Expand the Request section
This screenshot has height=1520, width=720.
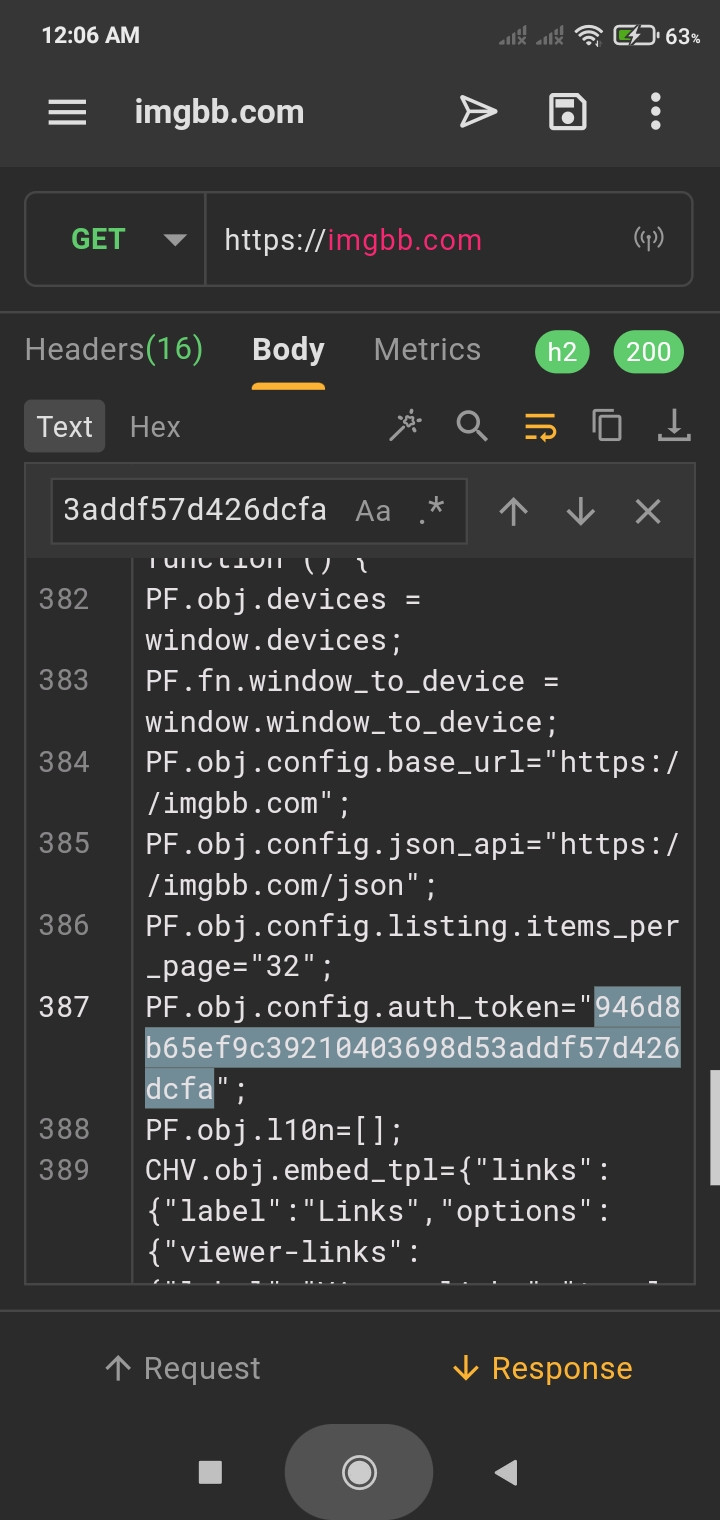(x=183, y=1368)
